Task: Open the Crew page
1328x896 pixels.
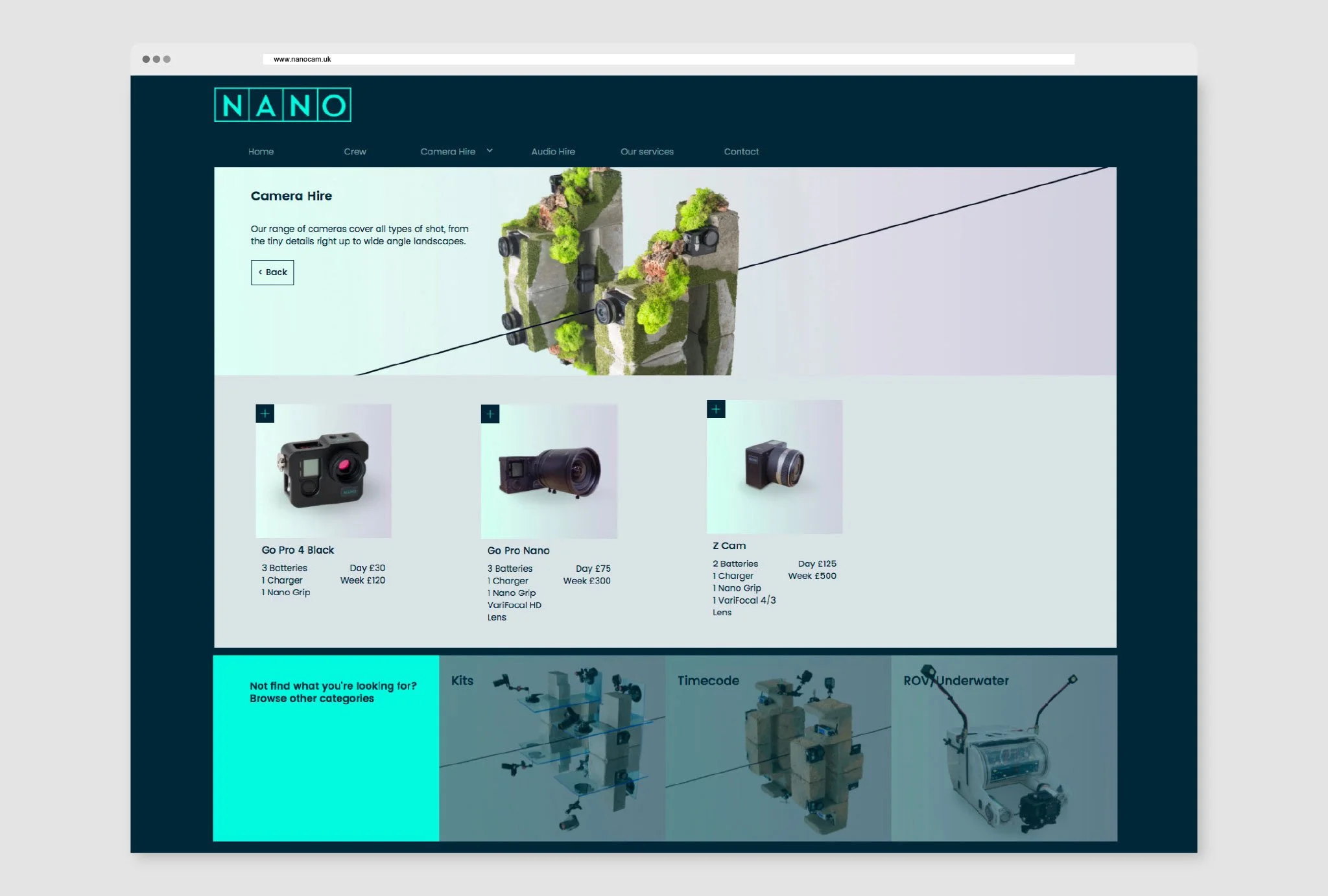Action: pyautogui.click(x=355, y=152)
